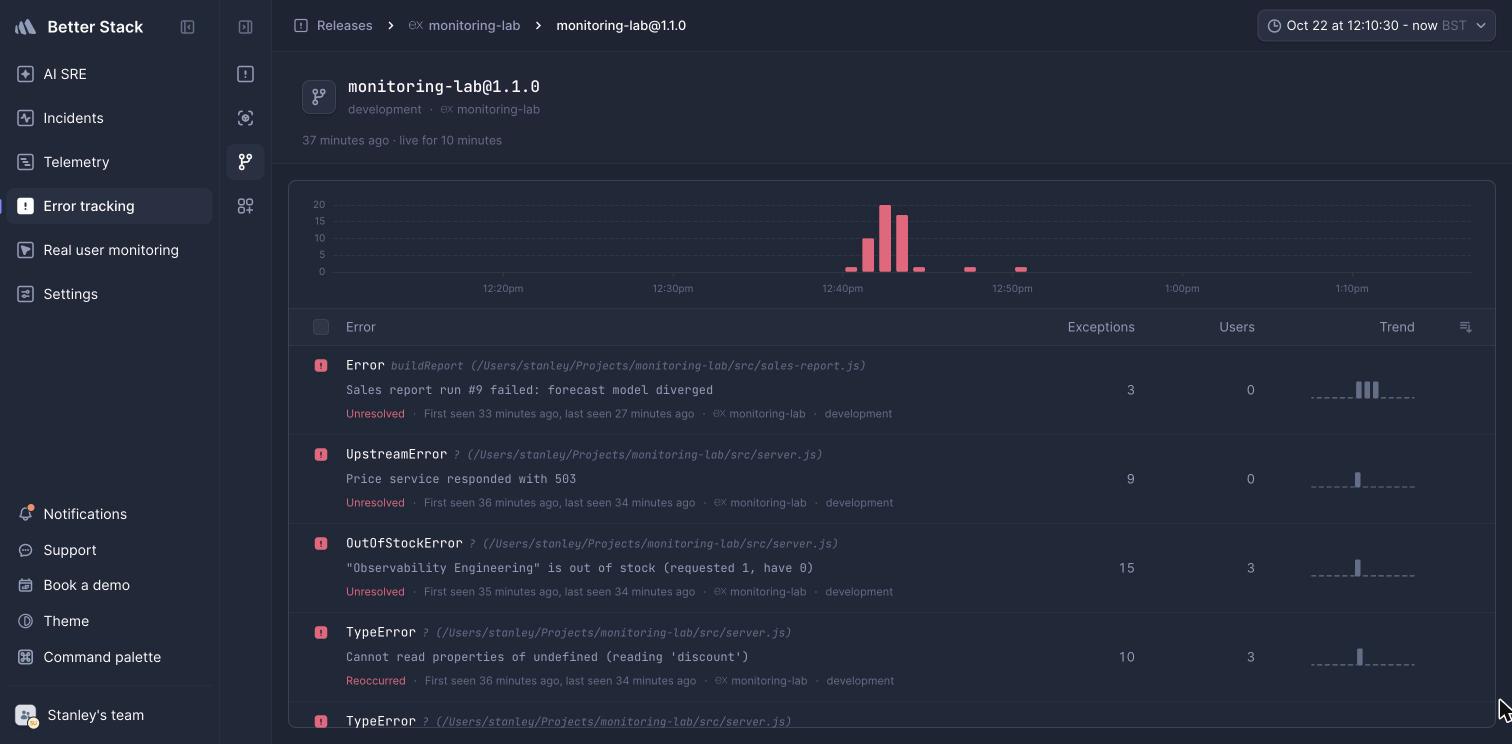The width and height of the screenshot is (1512, 744).
Task: Click the Reoccurred status label
Action: tap(376, 681)
